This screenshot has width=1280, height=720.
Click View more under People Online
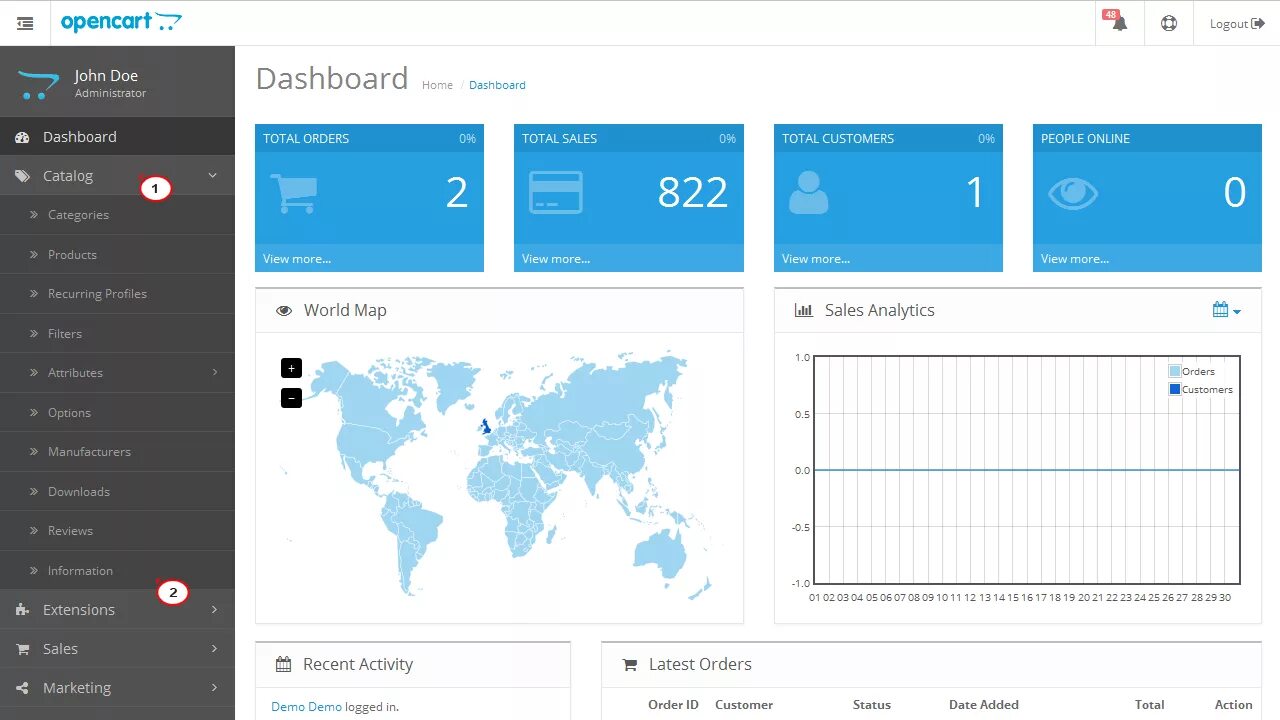(1075, 258)
